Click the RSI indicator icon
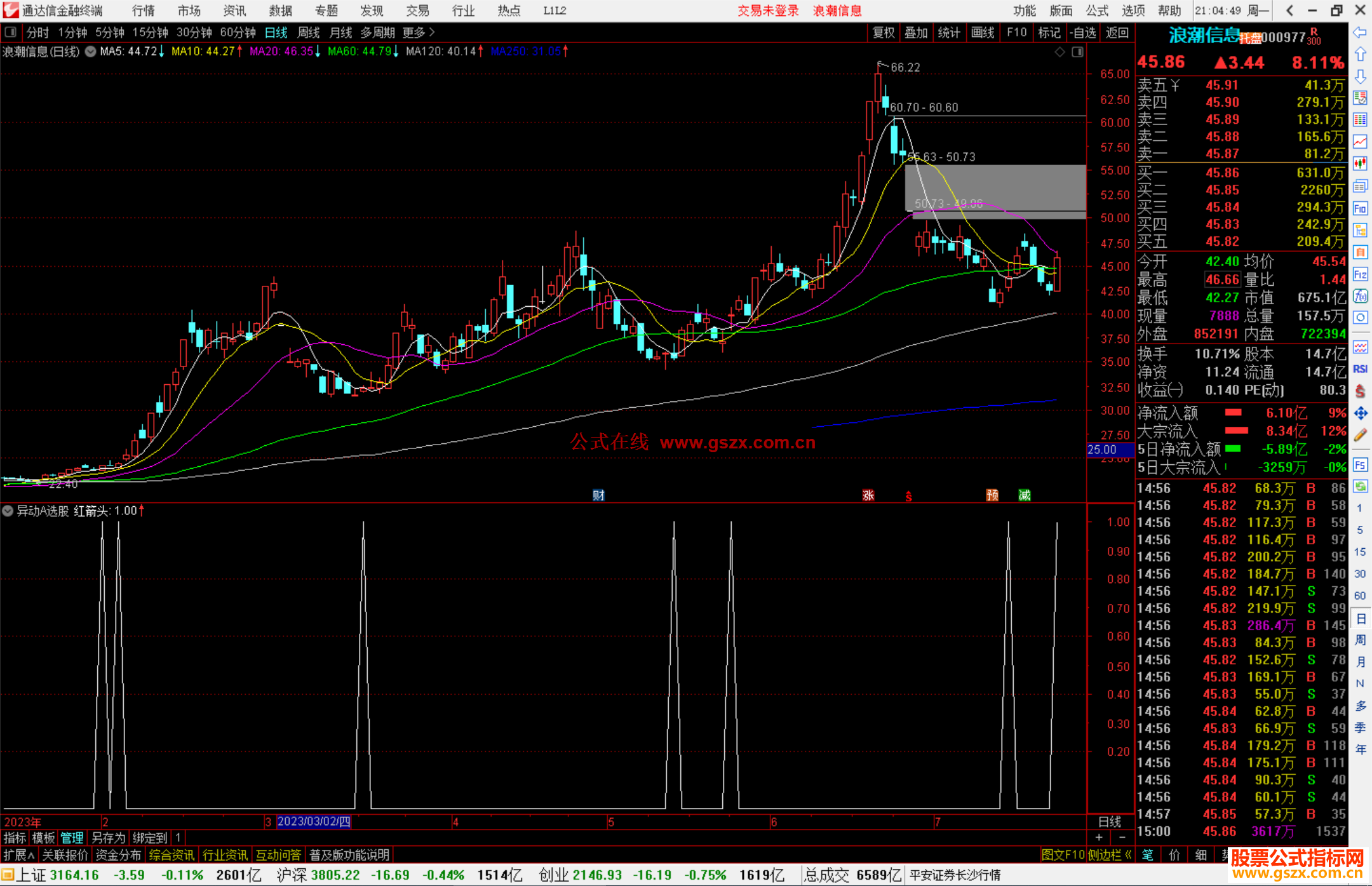Image resolution: width=1372 pixels, height=886 pixels. tap(1360, 369)
